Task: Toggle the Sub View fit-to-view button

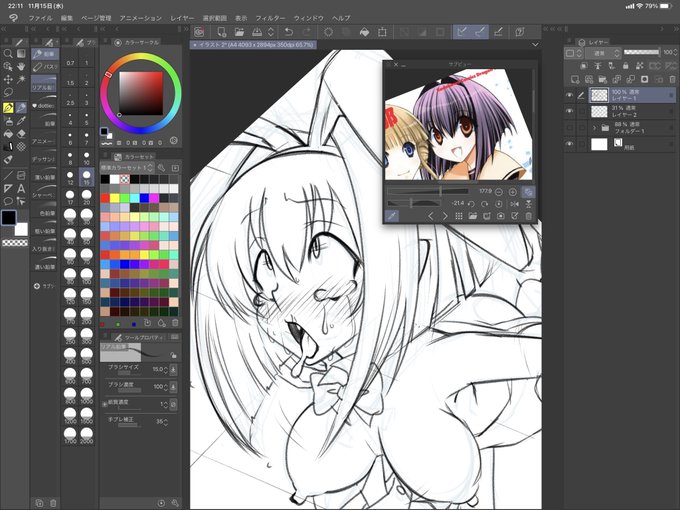Action: [528, 192]
